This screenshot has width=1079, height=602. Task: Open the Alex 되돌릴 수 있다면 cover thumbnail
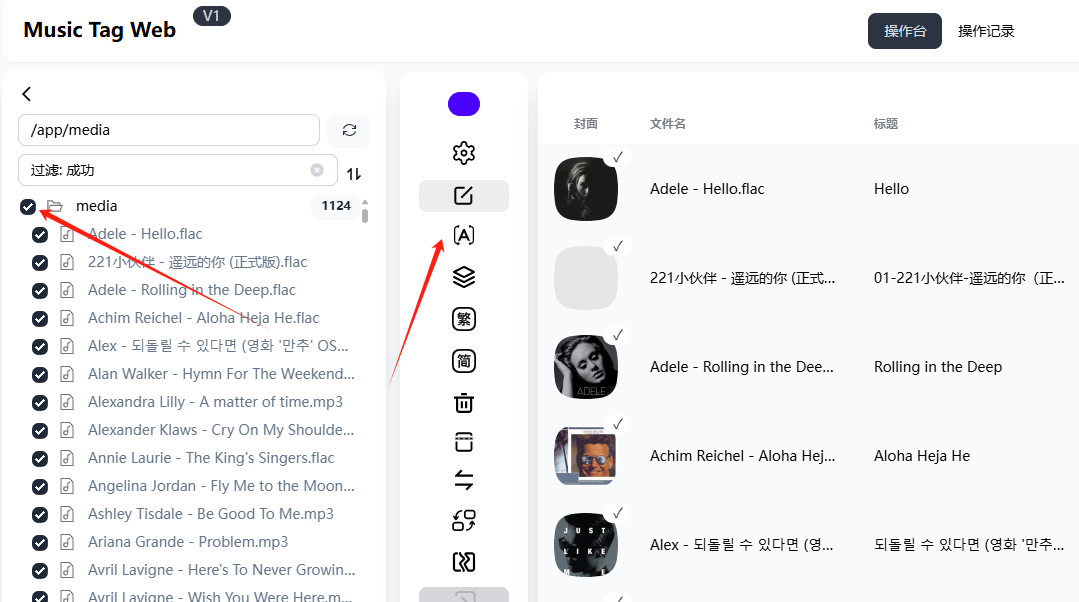coord(586,545)
